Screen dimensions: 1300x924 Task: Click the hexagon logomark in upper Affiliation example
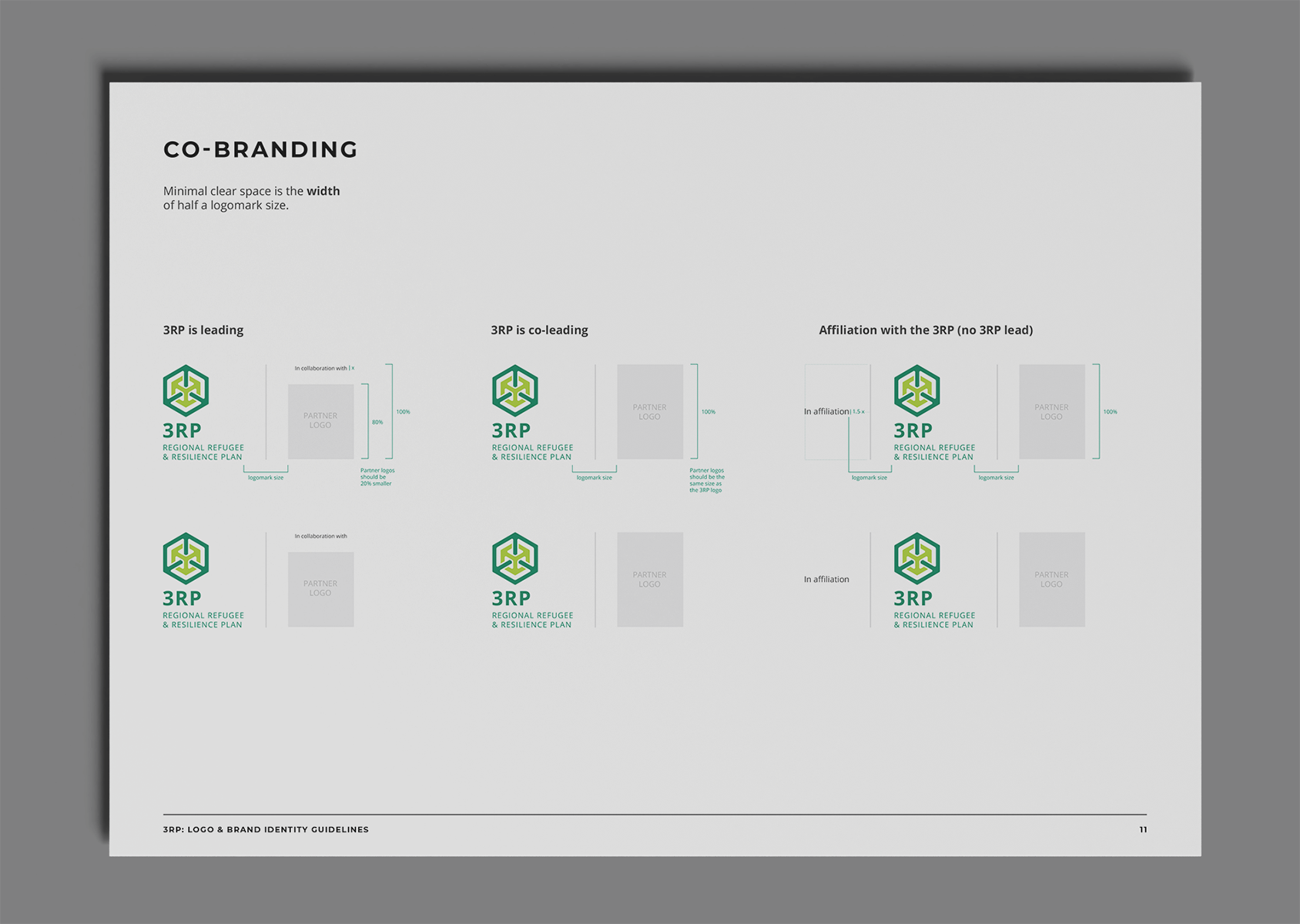click(x=916, y=390)
